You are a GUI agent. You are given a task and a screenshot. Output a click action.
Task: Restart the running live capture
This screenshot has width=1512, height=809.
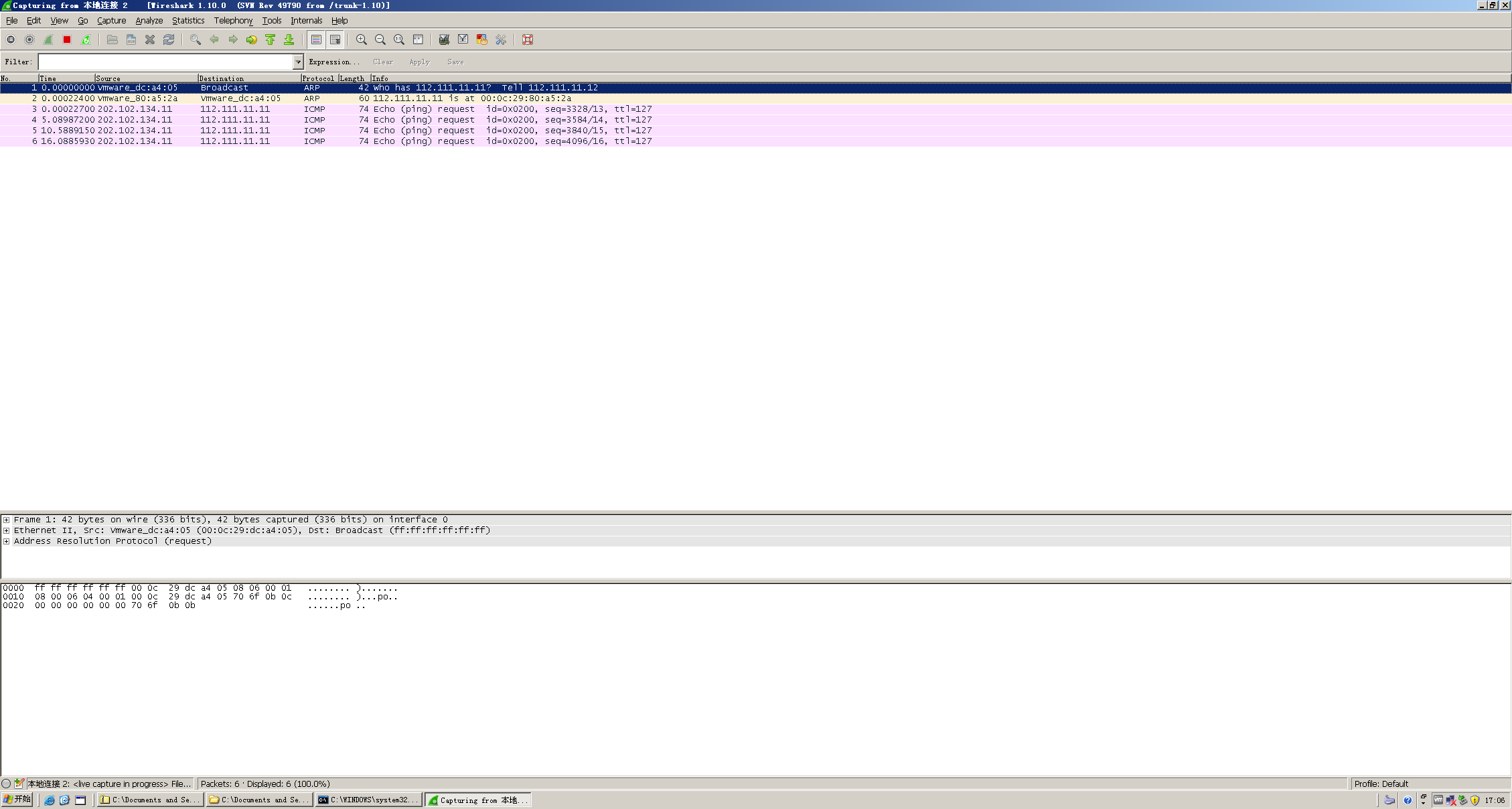[86, 40]
